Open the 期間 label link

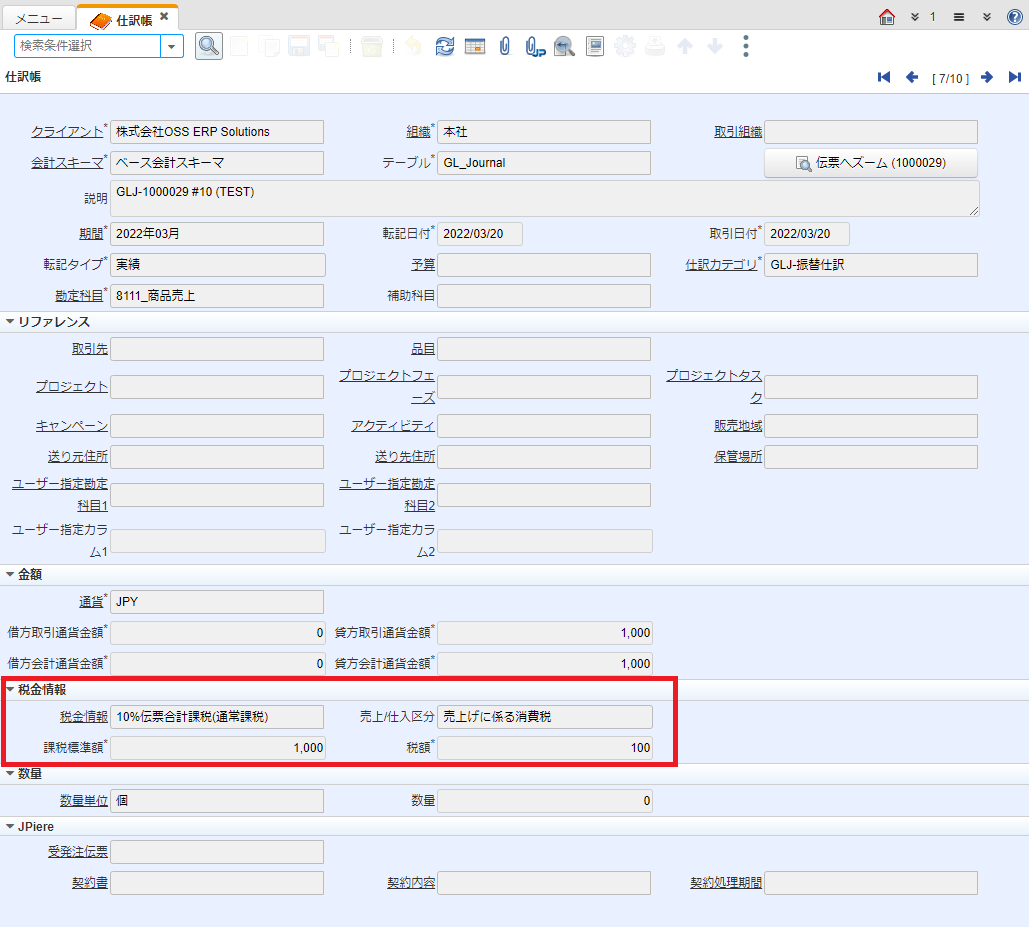[92, 234]
